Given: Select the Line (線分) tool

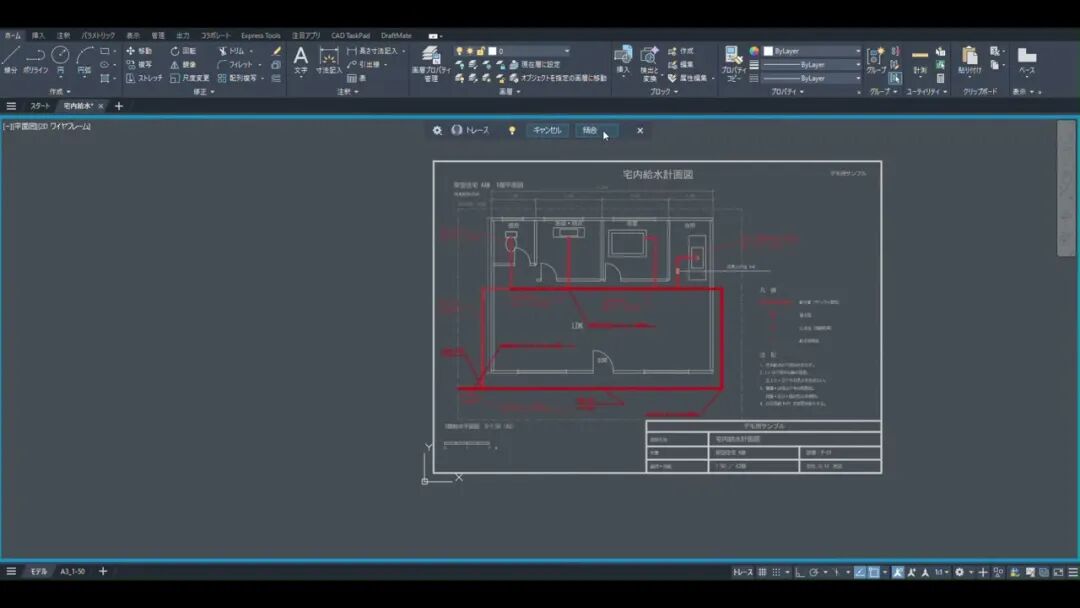Looking at the screenshot, I should [10, 59].
